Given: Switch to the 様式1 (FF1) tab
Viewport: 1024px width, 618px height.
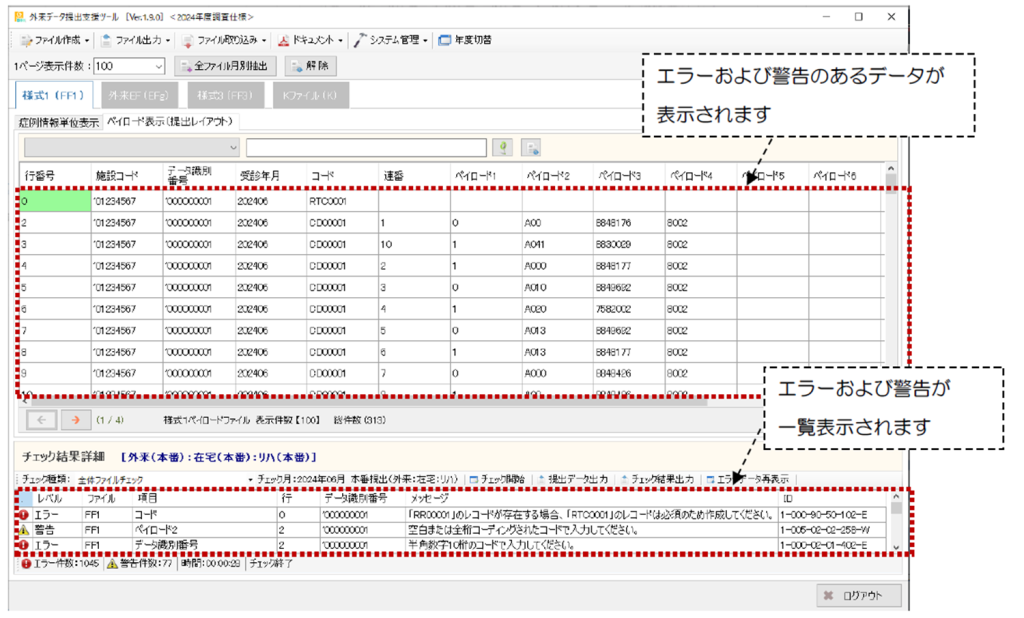Looking at the screenshot, I should [x=54, y=95].
